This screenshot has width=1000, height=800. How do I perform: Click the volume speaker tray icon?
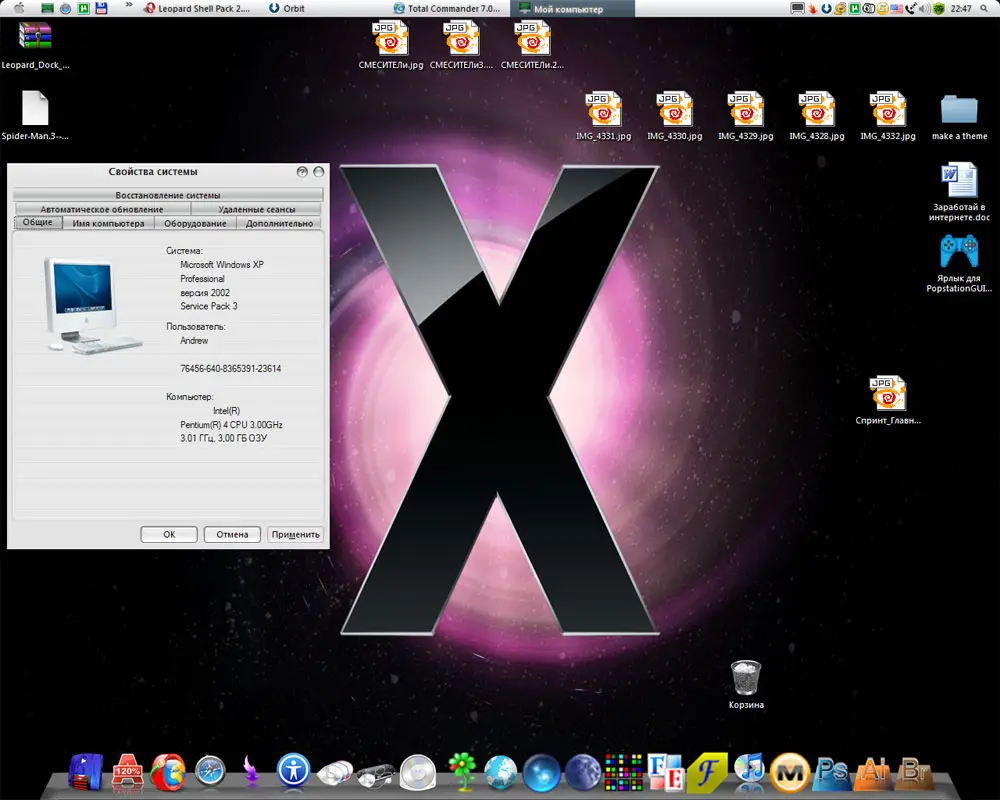925,8
